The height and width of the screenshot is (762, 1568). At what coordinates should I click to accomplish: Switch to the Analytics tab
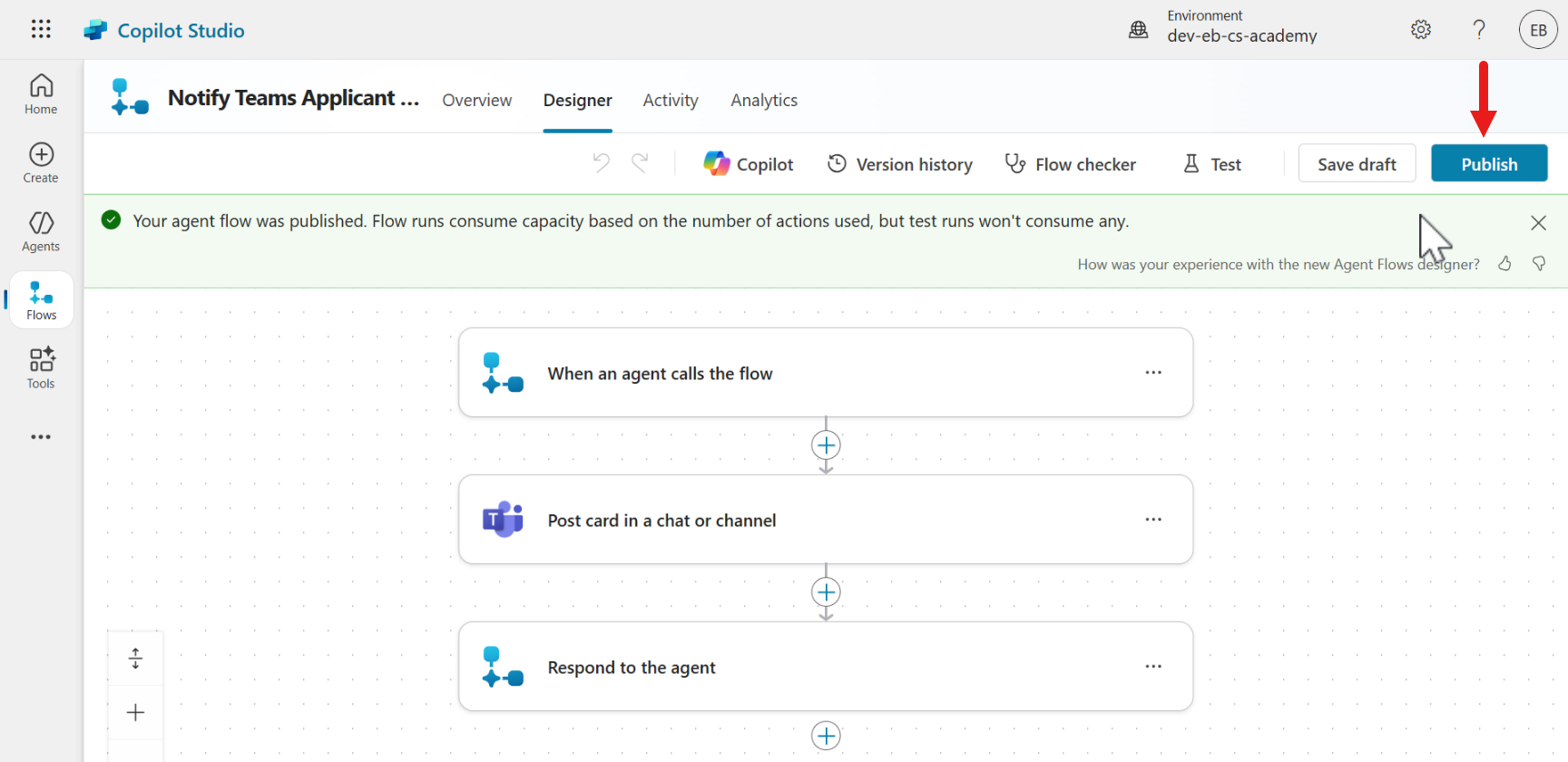coord(764,101)
